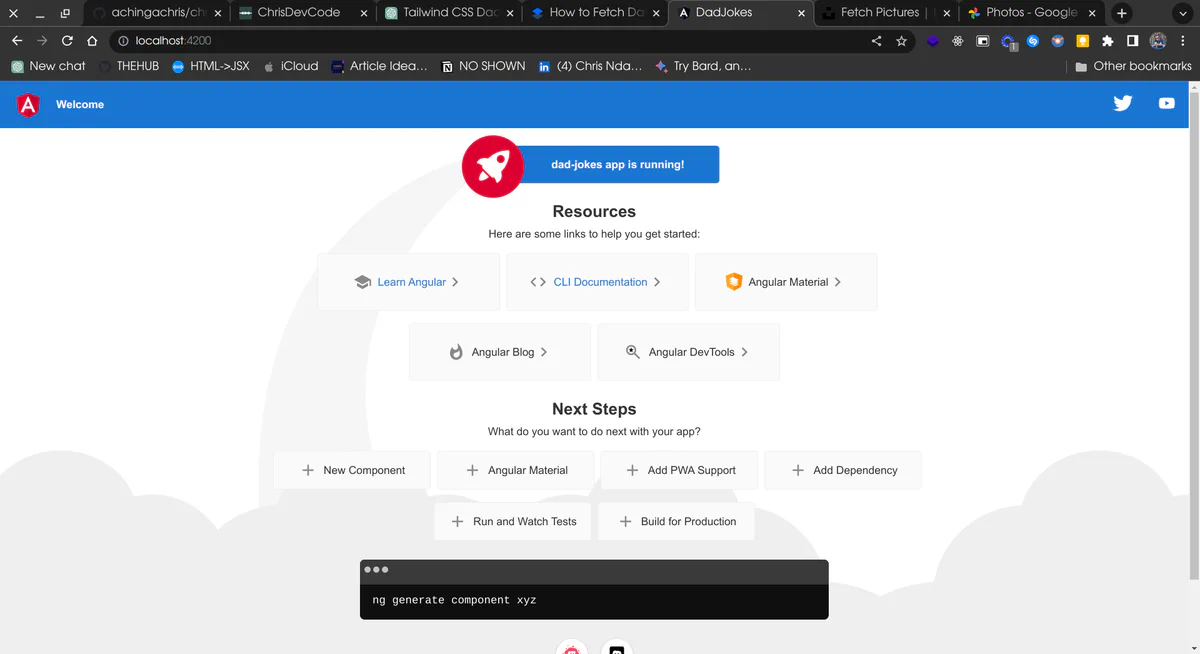The width and height of the screenshot is (1200, 654).
Task: Go to the browser home icon
Action: point(92,41)
